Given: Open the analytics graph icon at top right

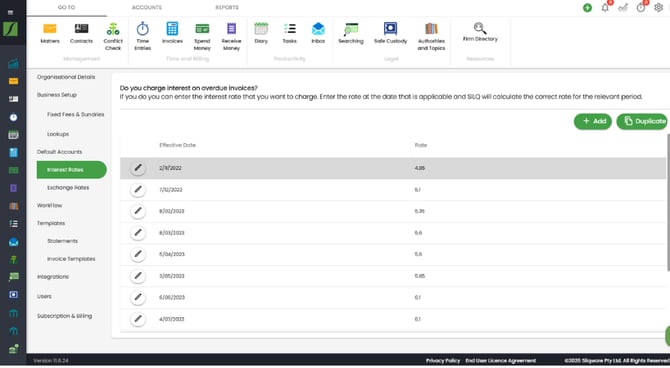Looking at the screenshot, I should [x=623, y=8].
